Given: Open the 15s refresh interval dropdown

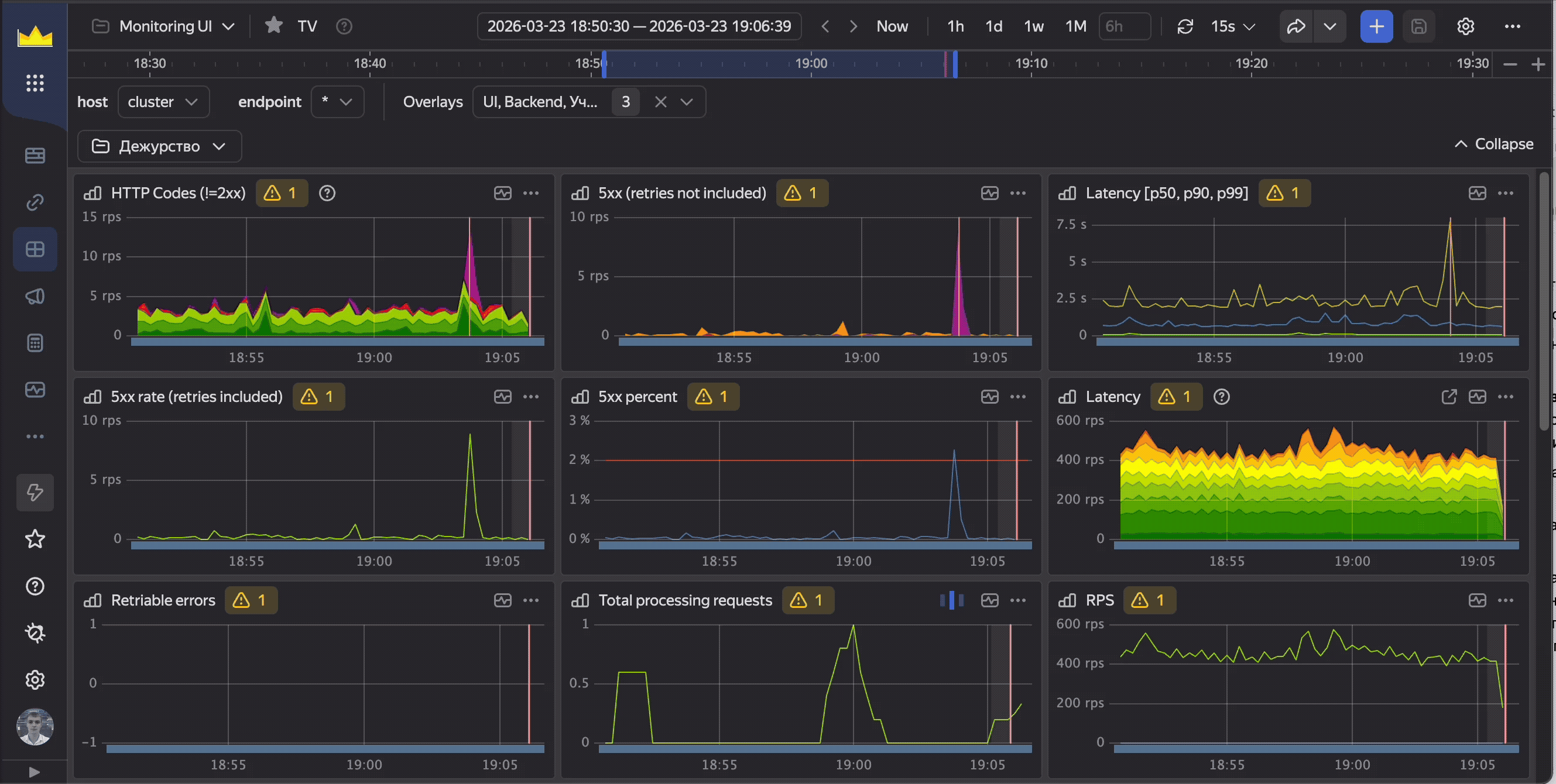Looking at the screenshot, I should tap(1233, 26).
